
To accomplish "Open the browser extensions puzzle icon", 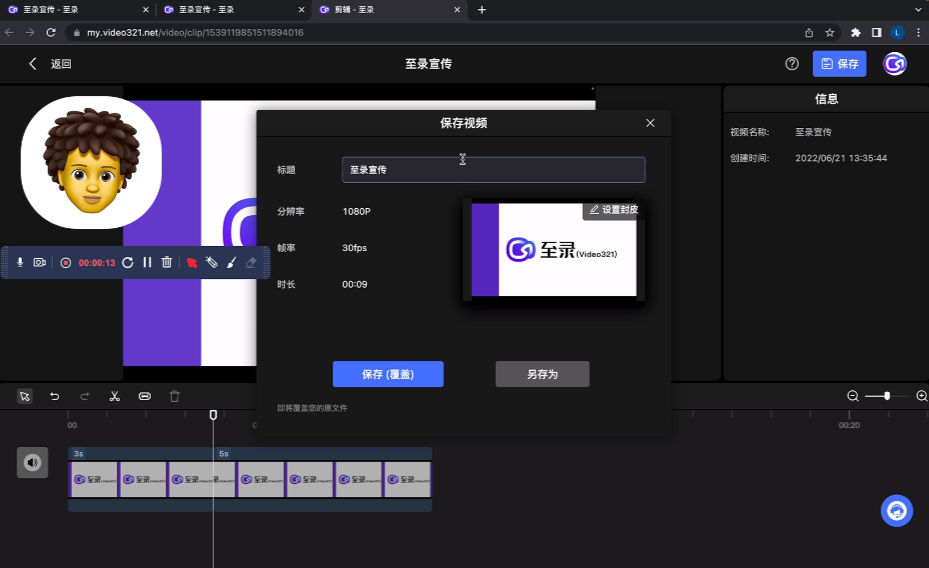I will pyautogui.click(x=856, y=33).
